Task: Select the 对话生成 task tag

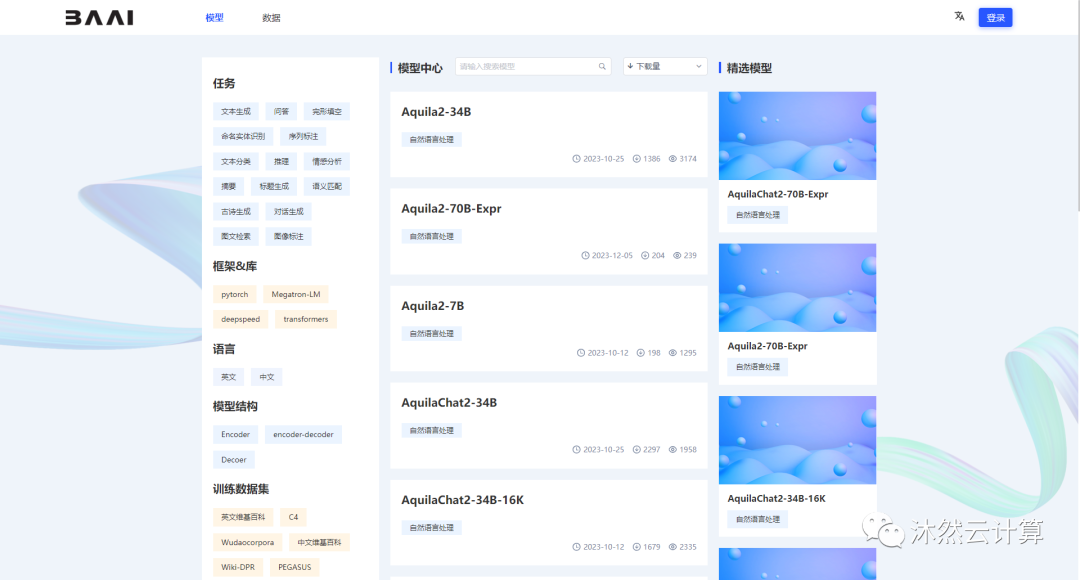Action: (x=289, y=211)
